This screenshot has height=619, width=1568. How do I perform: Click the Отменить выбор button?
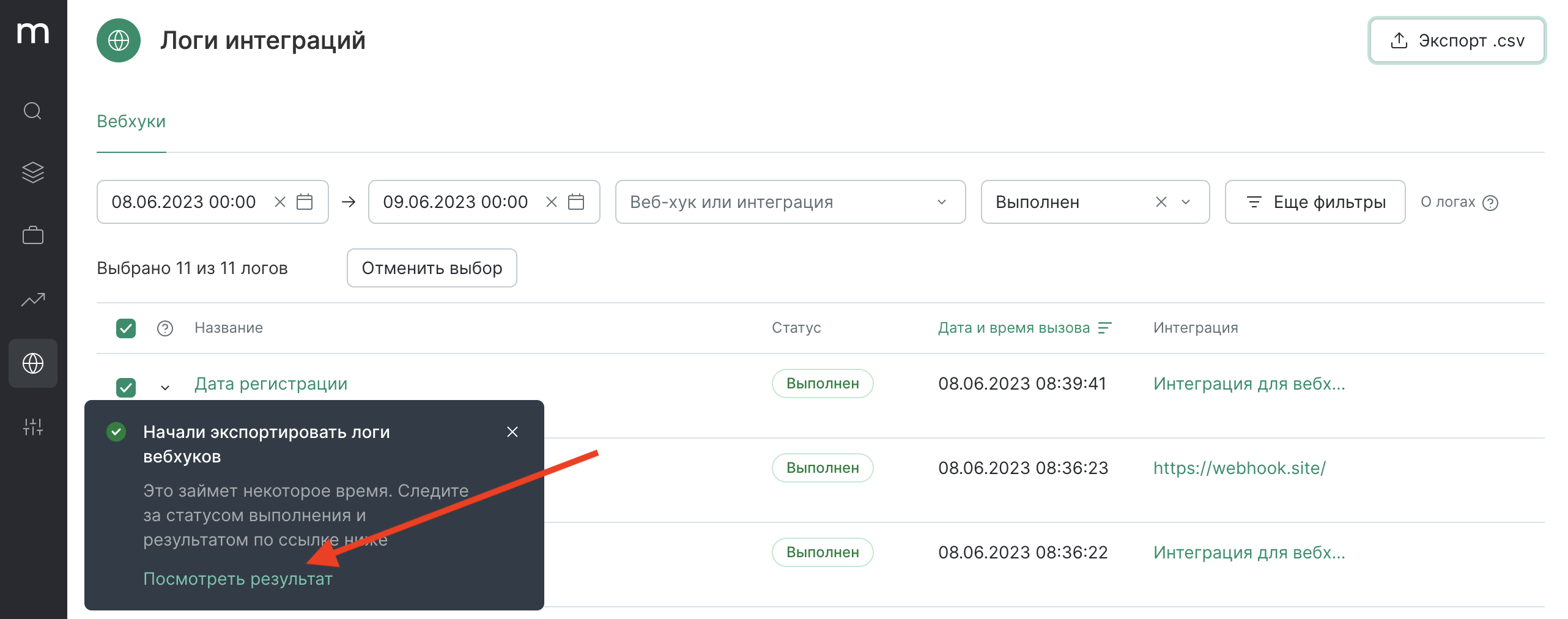(x=432, y=268)
